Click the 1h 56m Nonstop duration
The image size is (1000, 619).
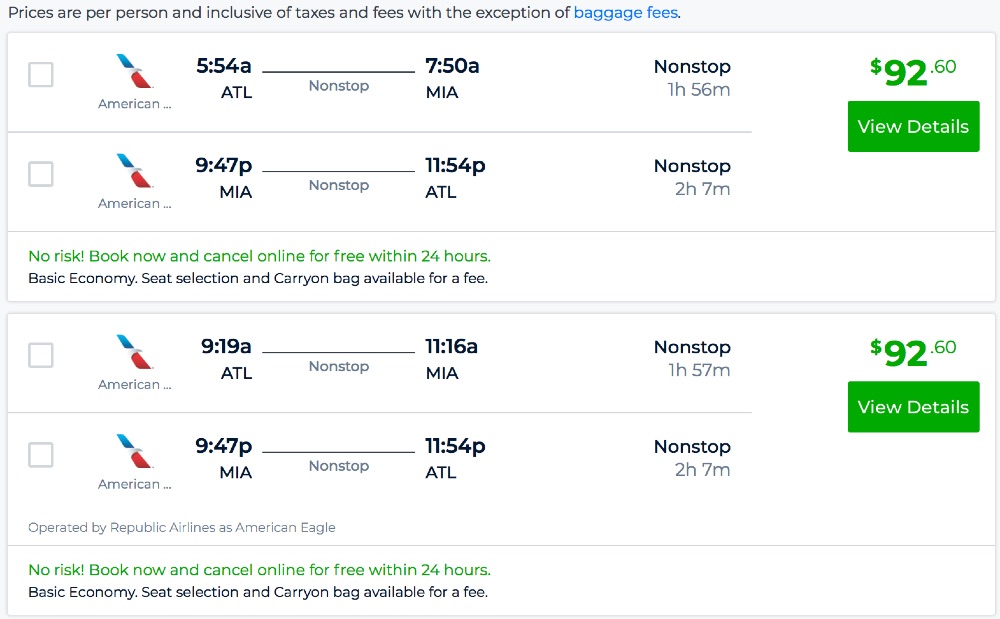click(699, 89)
